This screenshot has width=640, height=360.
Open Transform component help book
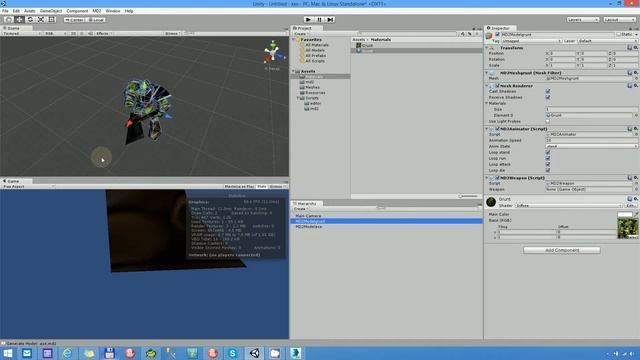629,48
